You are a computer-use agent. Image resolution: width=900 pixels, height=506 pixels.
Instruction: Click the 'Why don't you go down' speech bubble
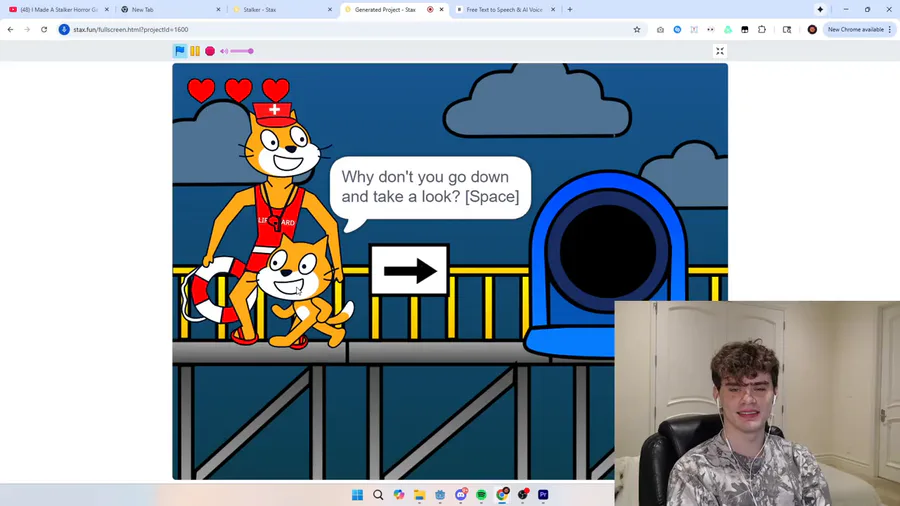point(430,187)
